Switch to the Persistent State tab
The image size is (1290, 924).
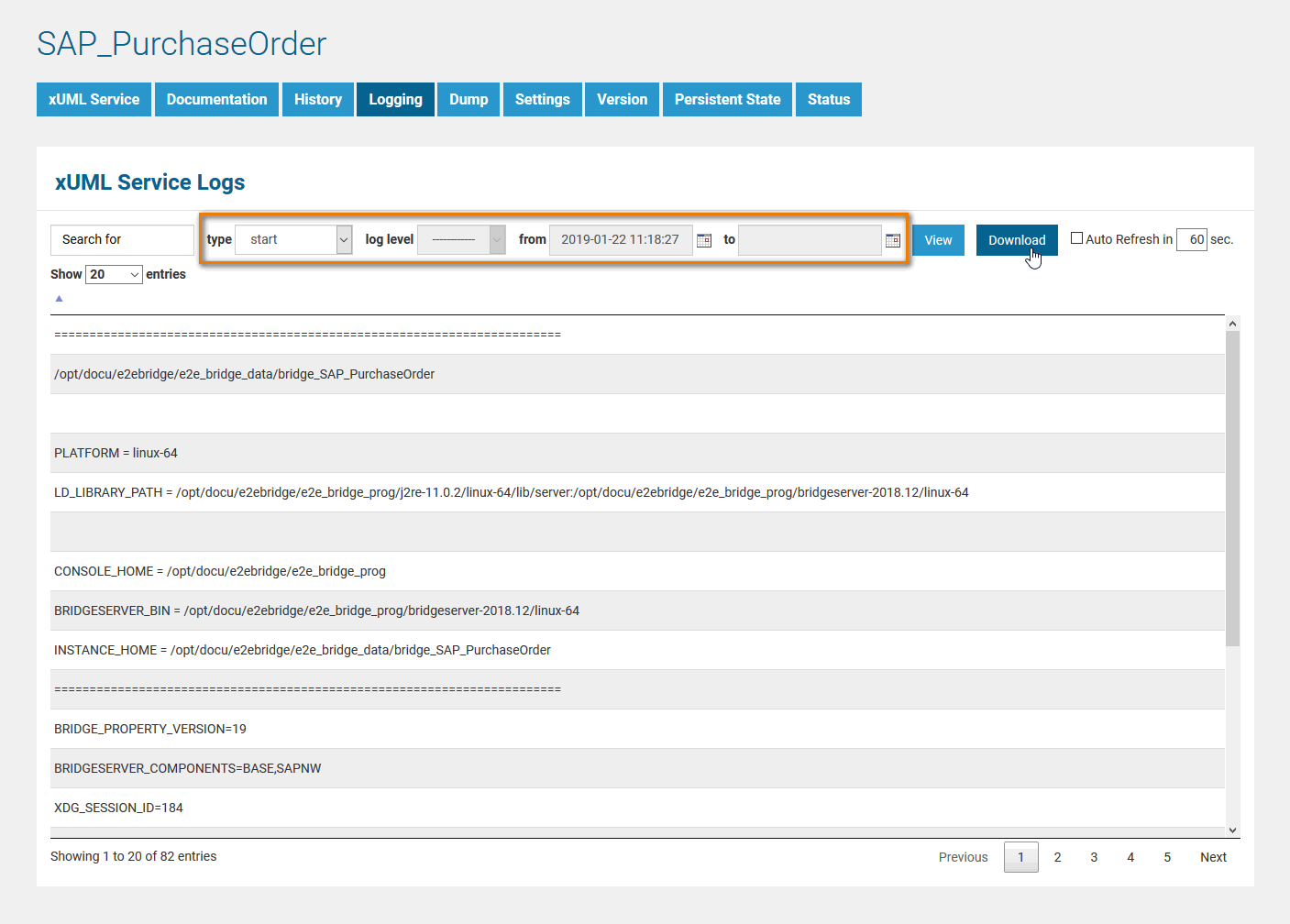click(727, 99)
